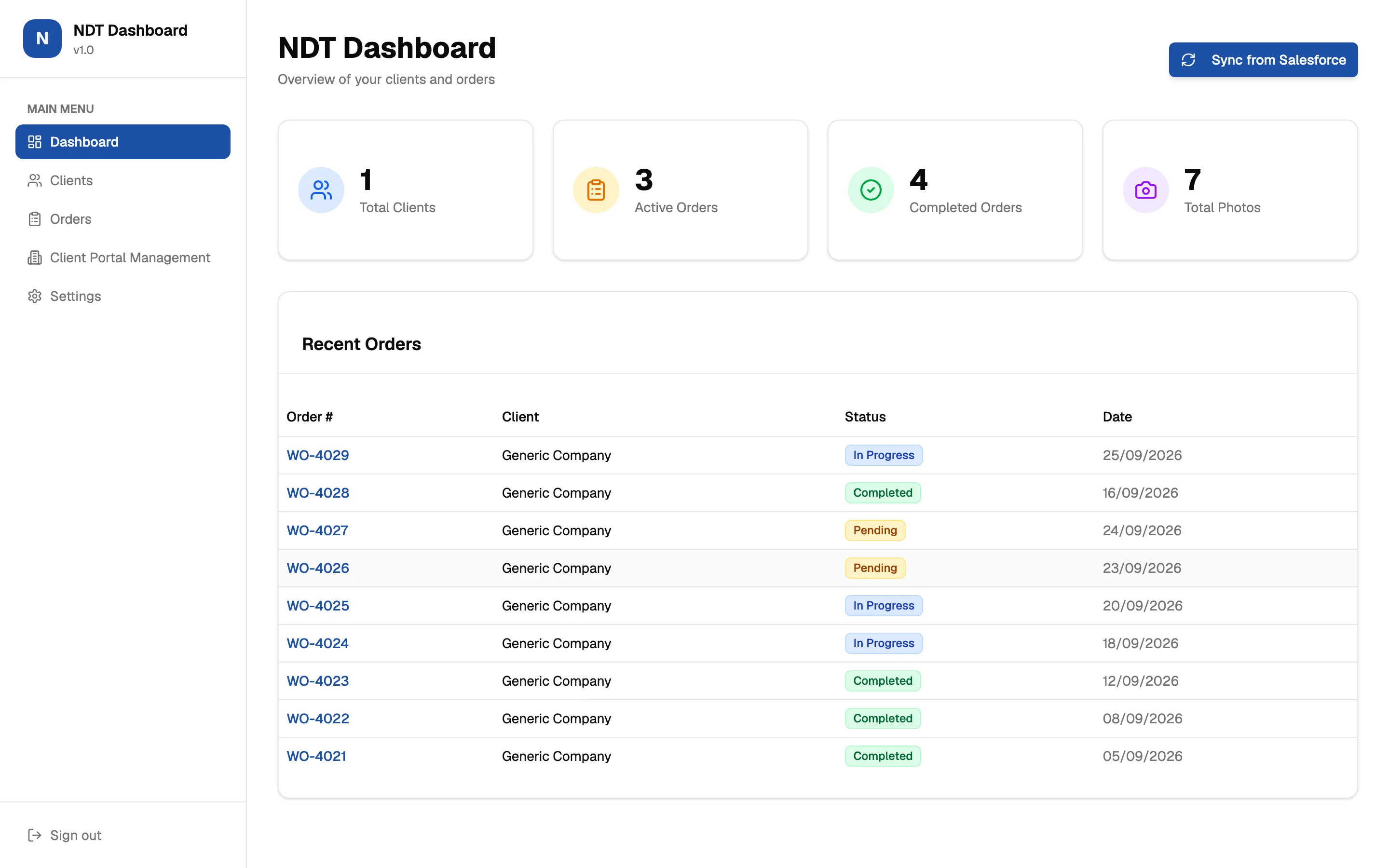Image resolution: width=1389 pixels, height=868 pixels.
Task: Open order WO-4026
Action: pos(317,568)
